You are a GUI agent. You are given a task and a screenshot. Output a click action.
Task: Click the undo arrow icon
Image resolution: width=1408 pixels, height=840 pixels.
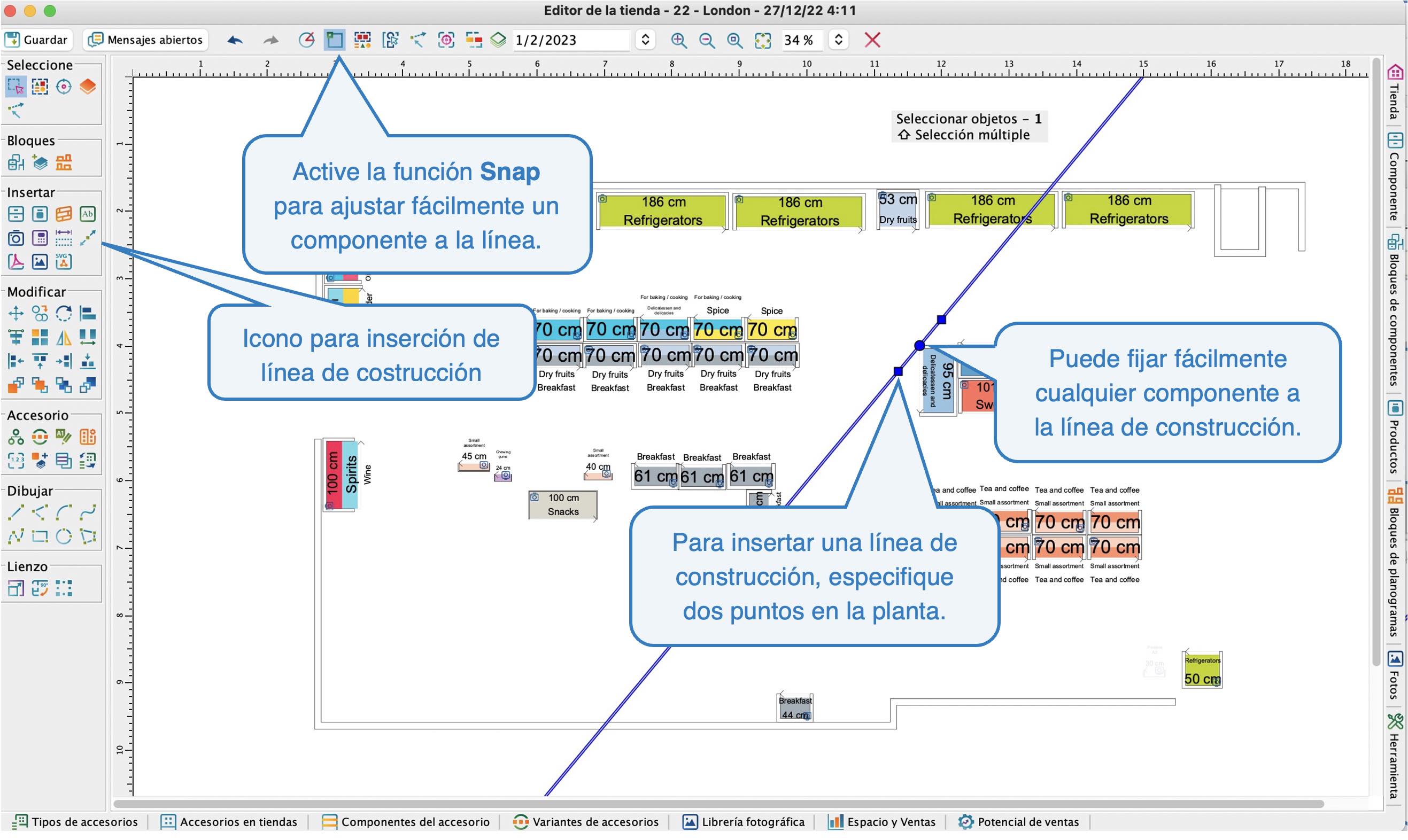pyautogui.click(x=236, y=40)
